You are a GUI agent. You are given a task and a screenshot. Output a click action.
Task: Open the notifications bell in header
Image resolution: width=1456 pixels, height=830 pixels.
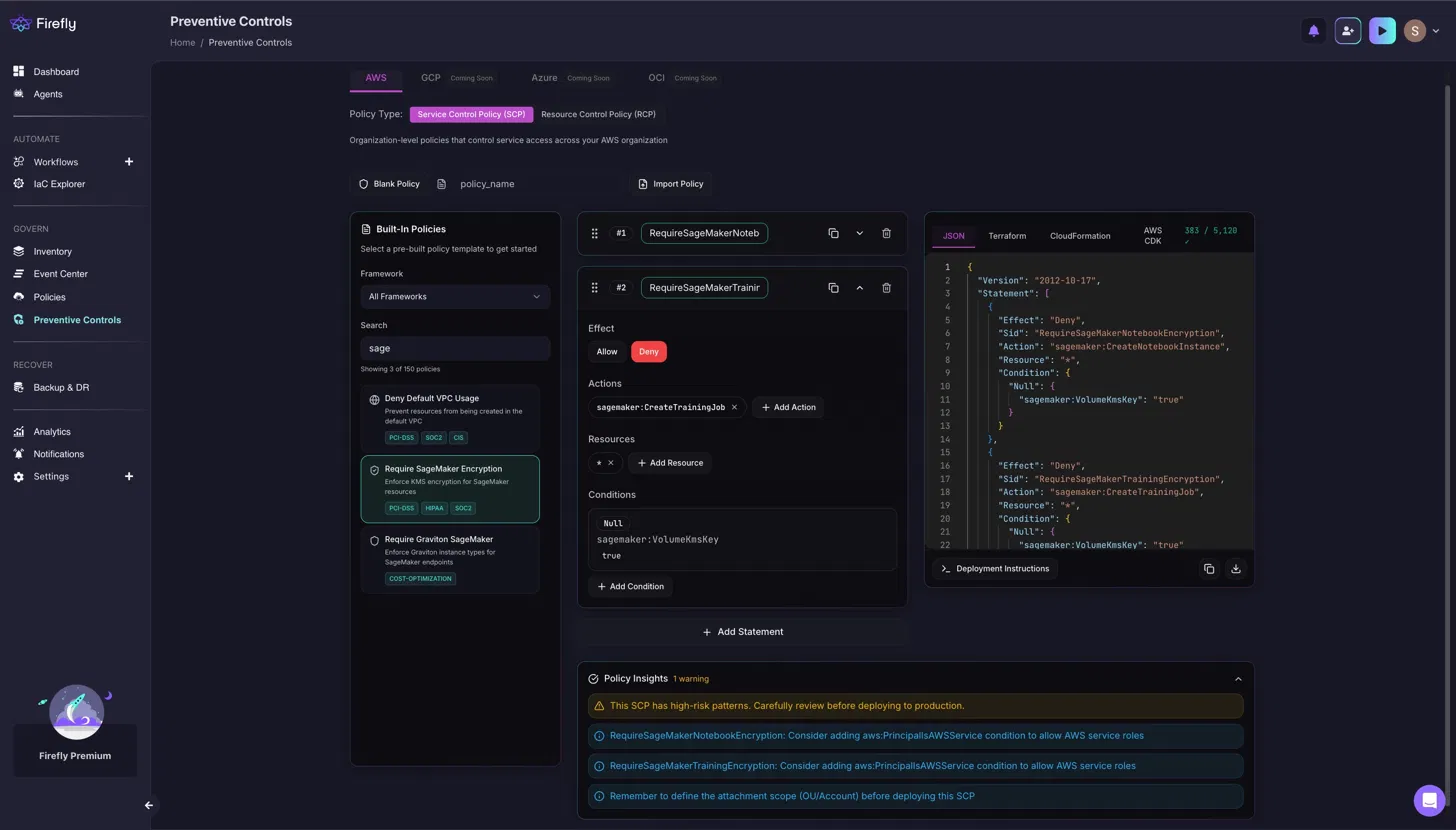pyautogui.click(x=1313, y=31)
